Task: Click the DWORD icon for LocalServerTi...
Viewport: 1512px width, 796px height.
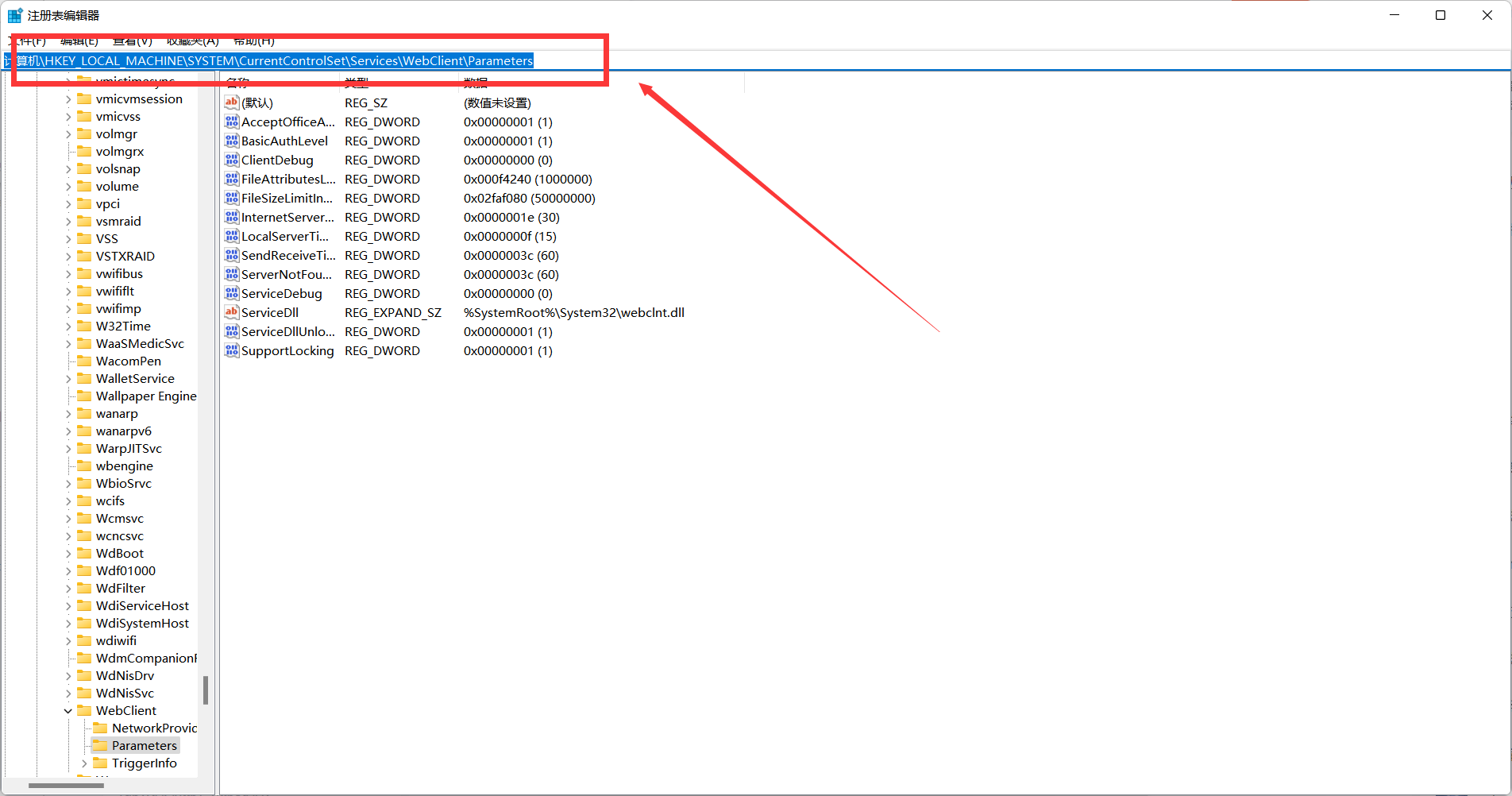Action: (232, 236)
